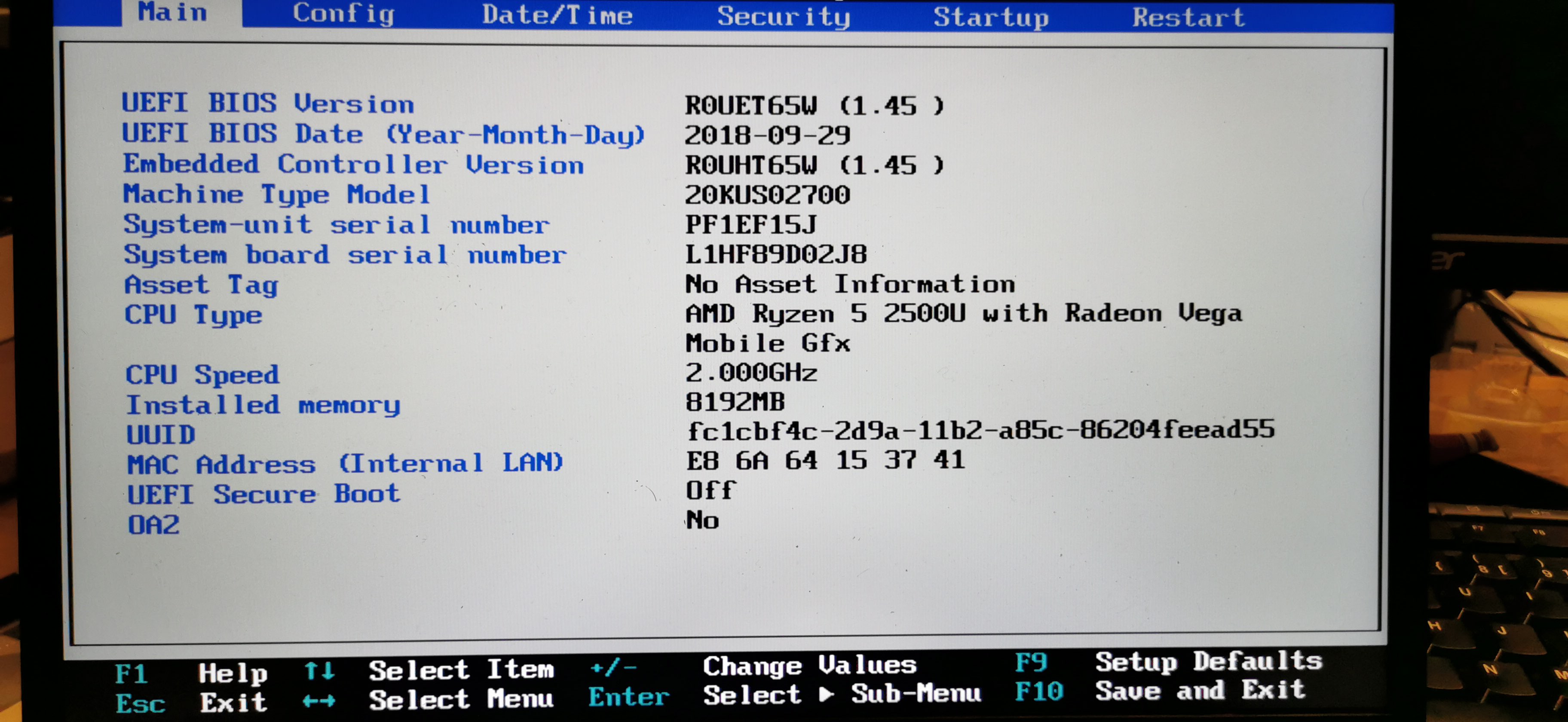Click the up-down arrows Select Item icon

point(319,671)
